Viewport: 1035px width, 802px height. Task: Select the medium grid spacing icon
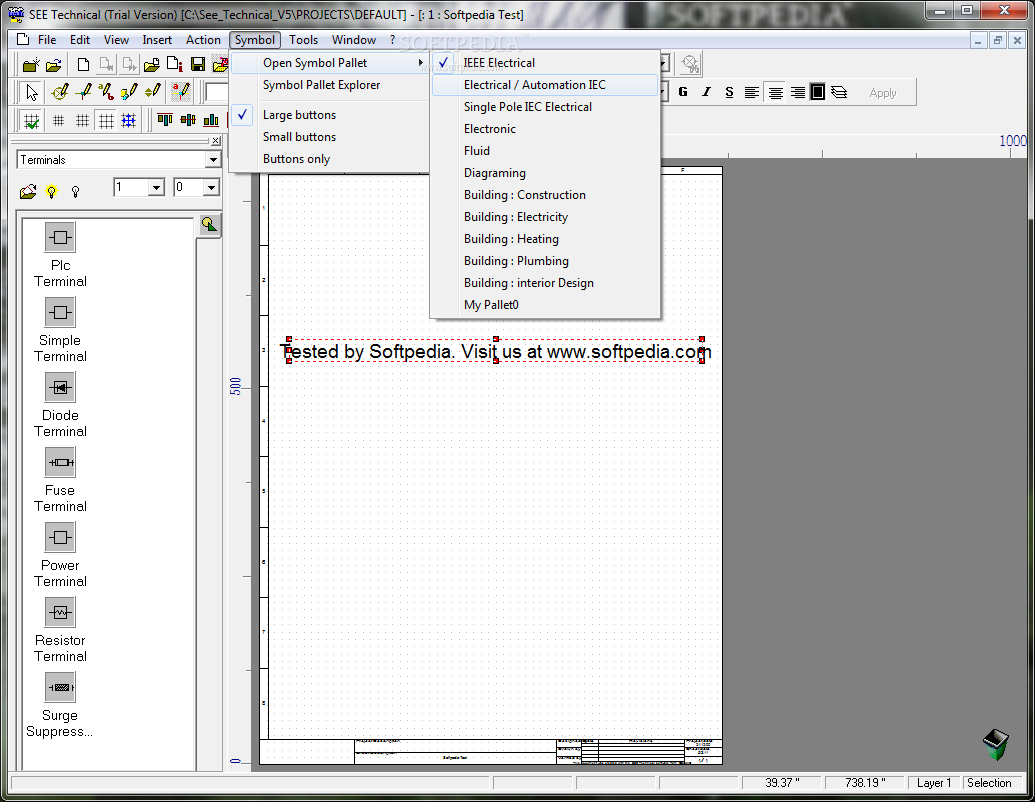[83, 121]
